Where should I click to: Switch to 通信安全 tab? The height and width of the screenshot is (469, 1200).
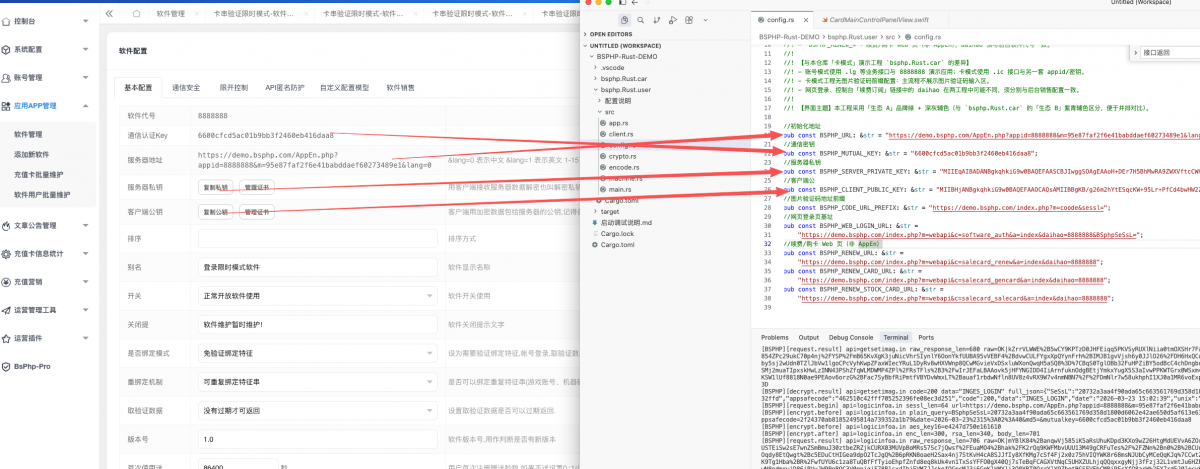tap(186, 87)
